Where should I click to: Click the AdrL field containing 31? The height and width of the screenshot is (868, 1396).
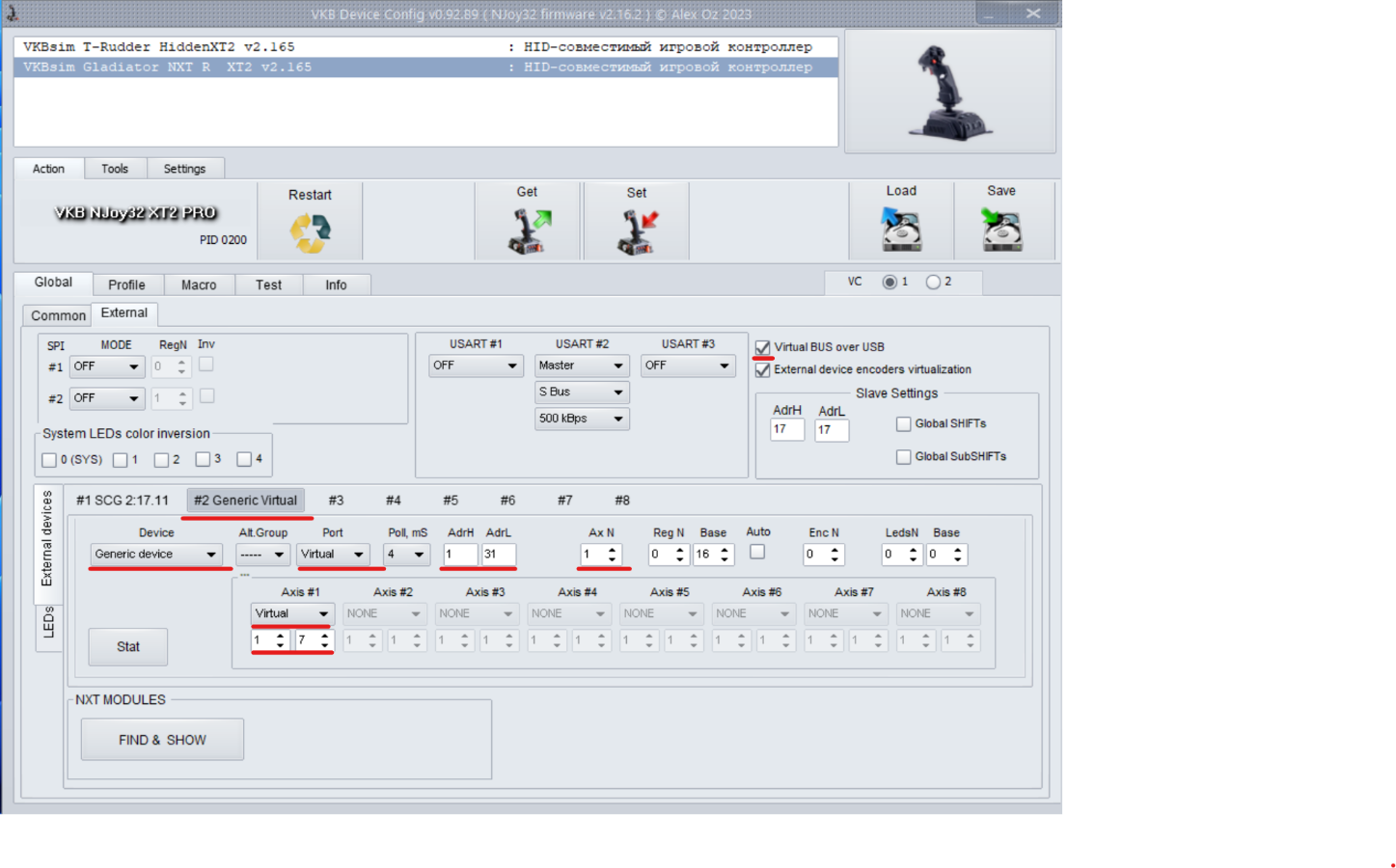pos(498,555)
